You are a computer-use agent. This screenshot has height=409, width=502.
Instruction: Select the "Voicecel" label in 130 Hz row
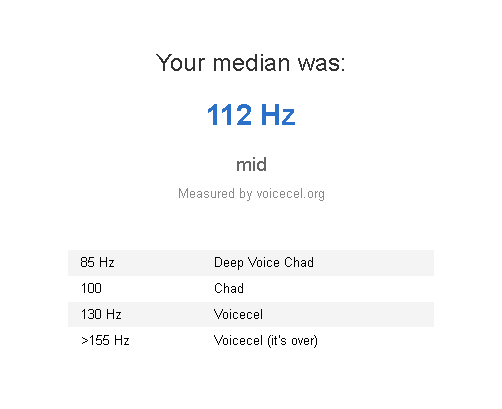[x=238, y=314]
